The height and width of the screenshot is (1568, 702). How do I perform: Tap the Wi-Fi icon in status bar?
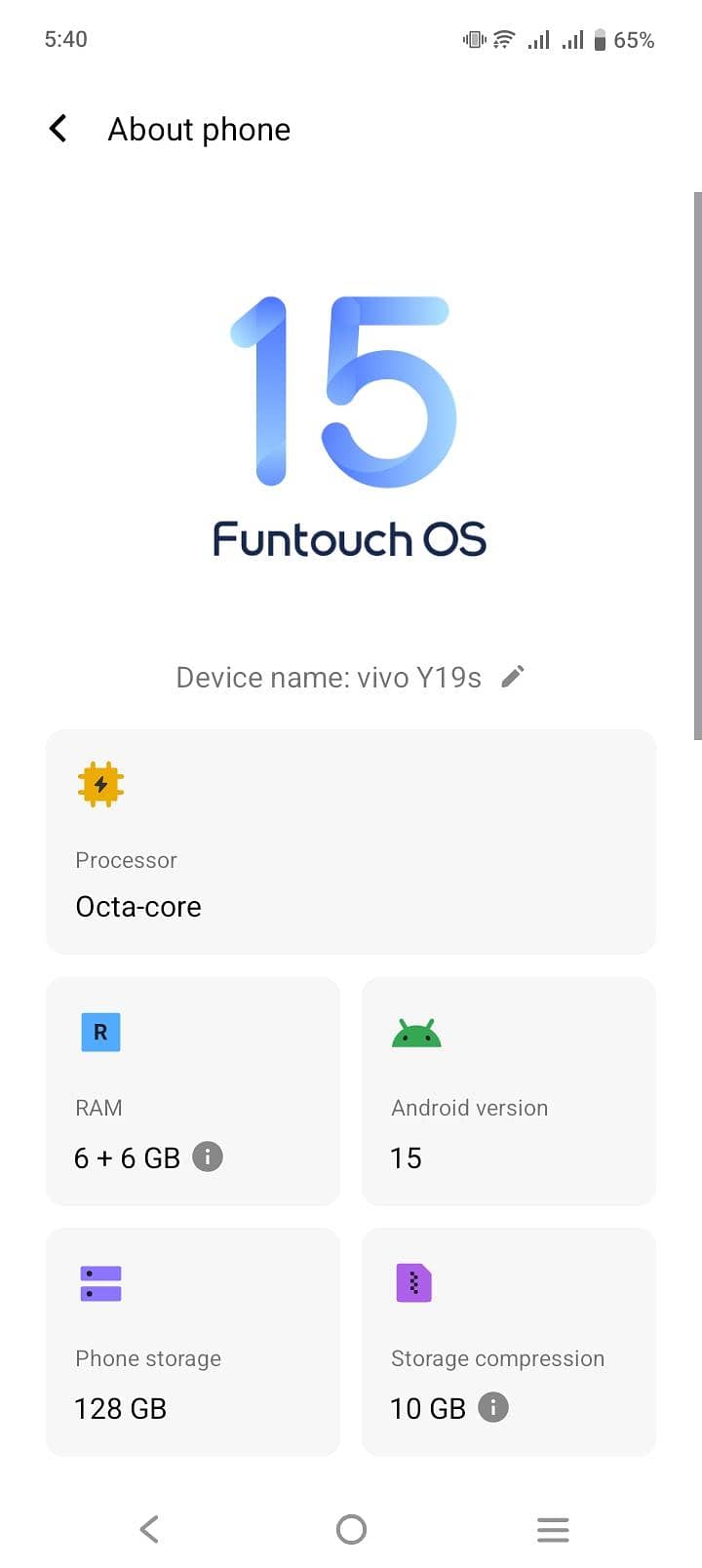pyautogui.click(x=502, y=39)
